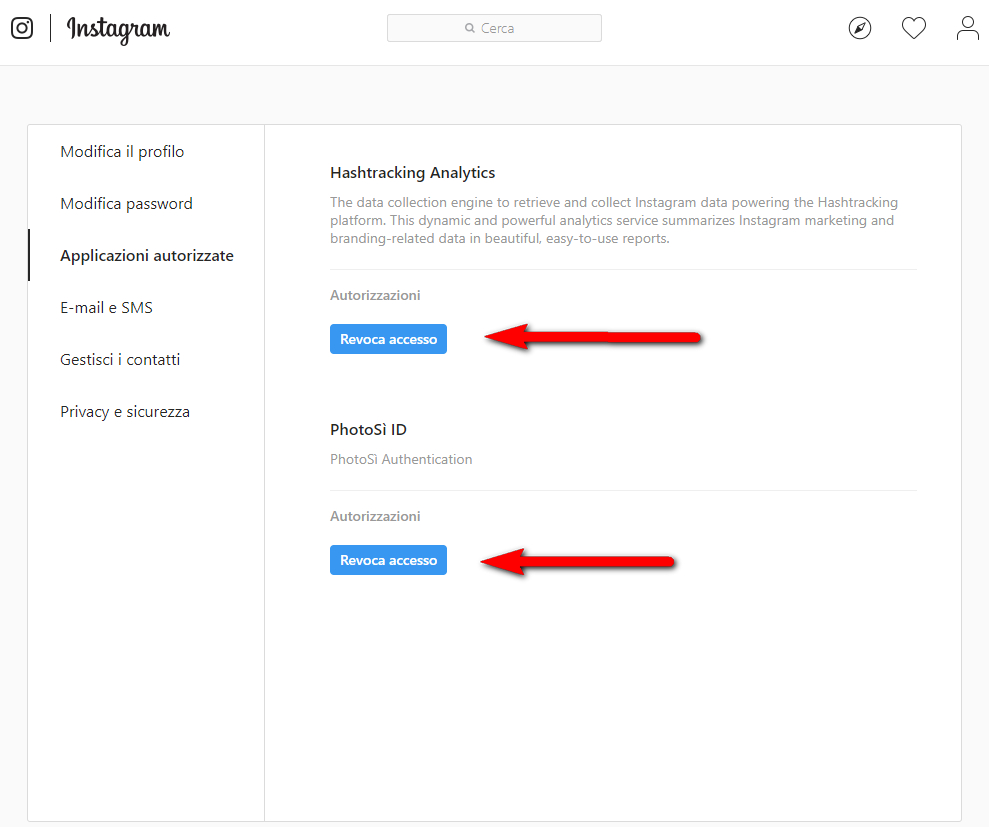This screenshot has width=989, height=827.
Task: Select Applicazioni autorizzate in the sidebar
Action: point(146,255)
